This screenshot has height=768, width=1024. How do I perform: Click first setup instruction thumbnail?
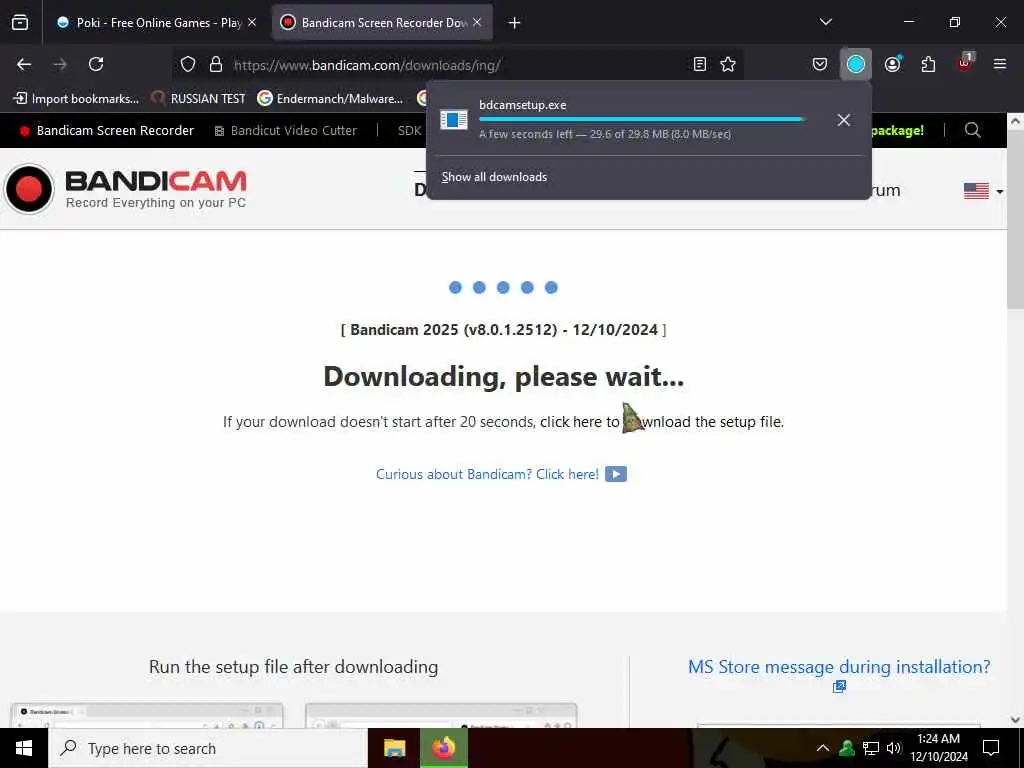(x=147, y=715)
